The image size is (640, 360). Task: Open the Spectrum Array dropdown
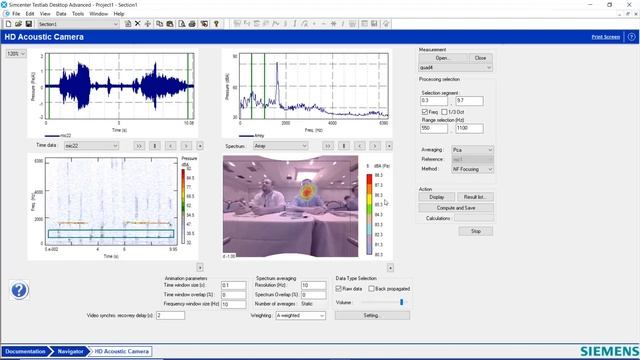tap(280, 146)
